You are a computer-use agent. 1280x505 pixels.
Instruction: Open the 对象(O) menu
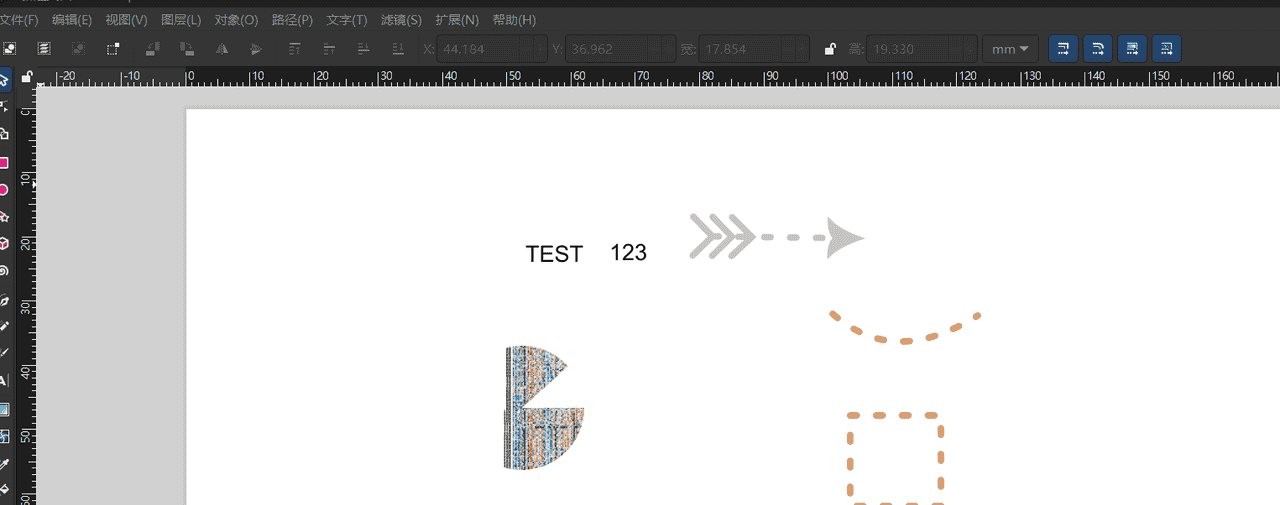pos(236,20)
